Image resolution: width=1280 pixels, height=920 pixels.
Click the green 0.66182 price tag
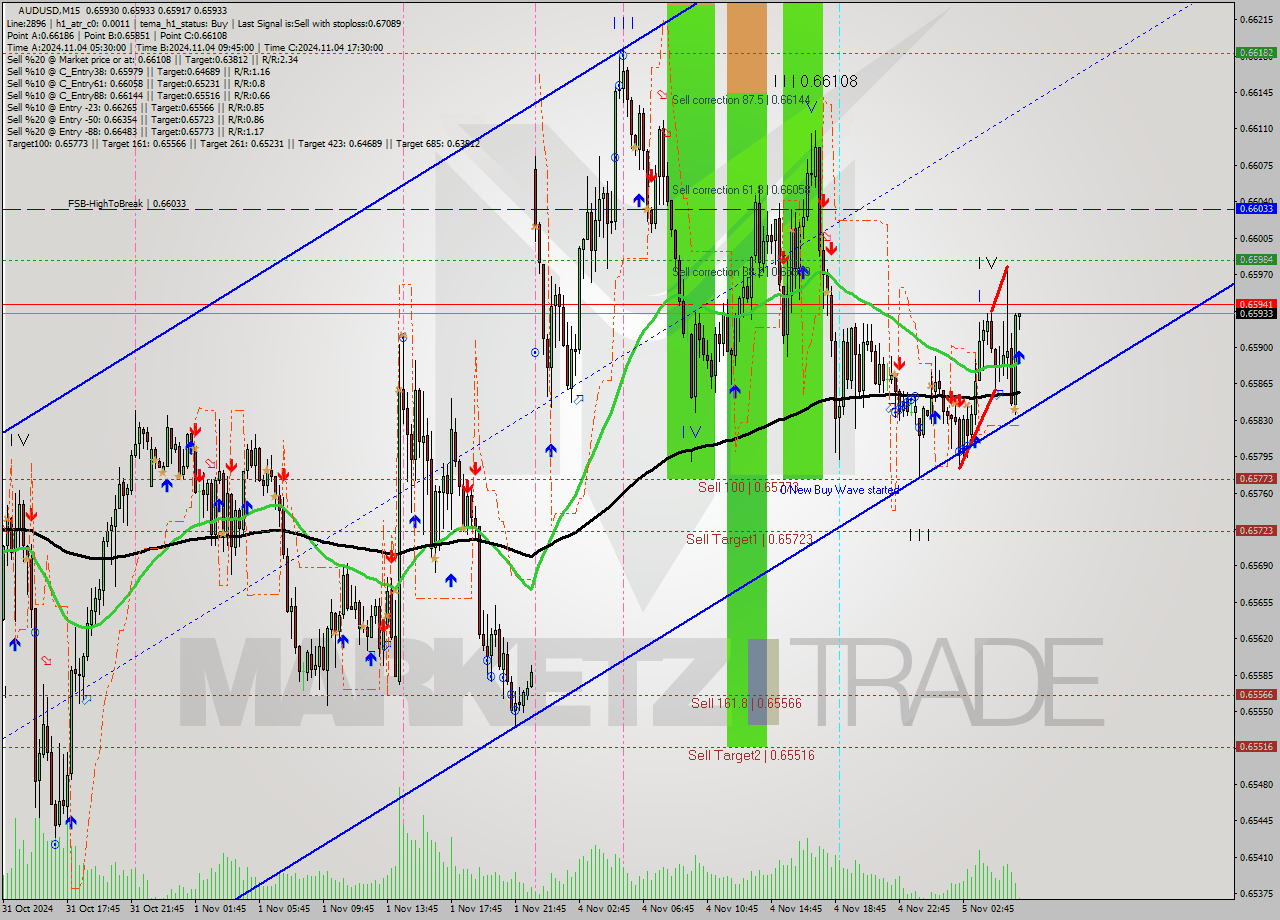tap(1256, 52)
